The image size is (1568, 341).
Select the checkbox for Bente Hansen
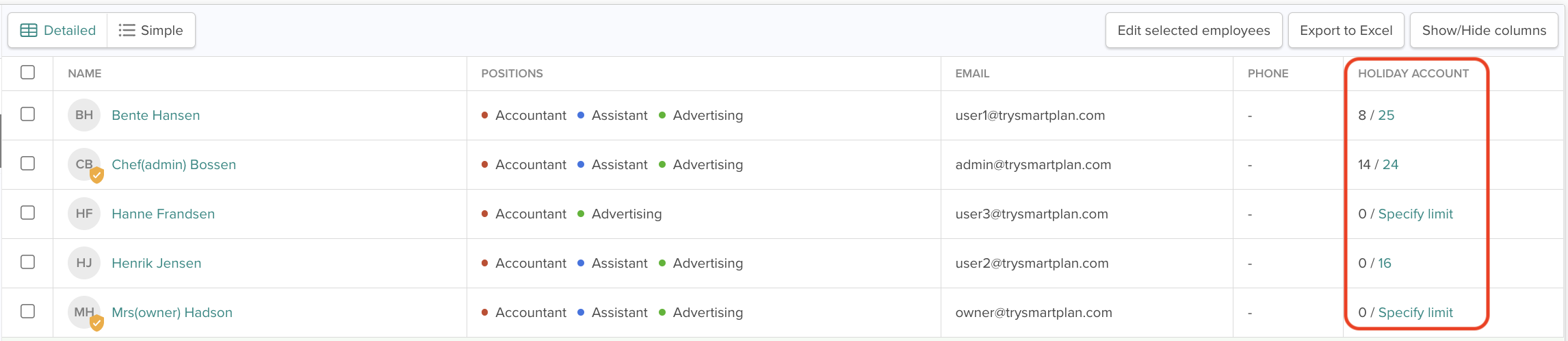pyautogui.click(x=28, y=114)
